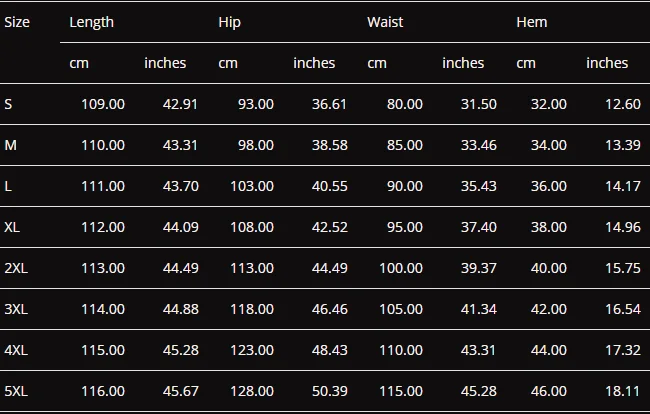650x414 pixels.
Task: Click the 5XL size row label
Action: click(16, 391)
